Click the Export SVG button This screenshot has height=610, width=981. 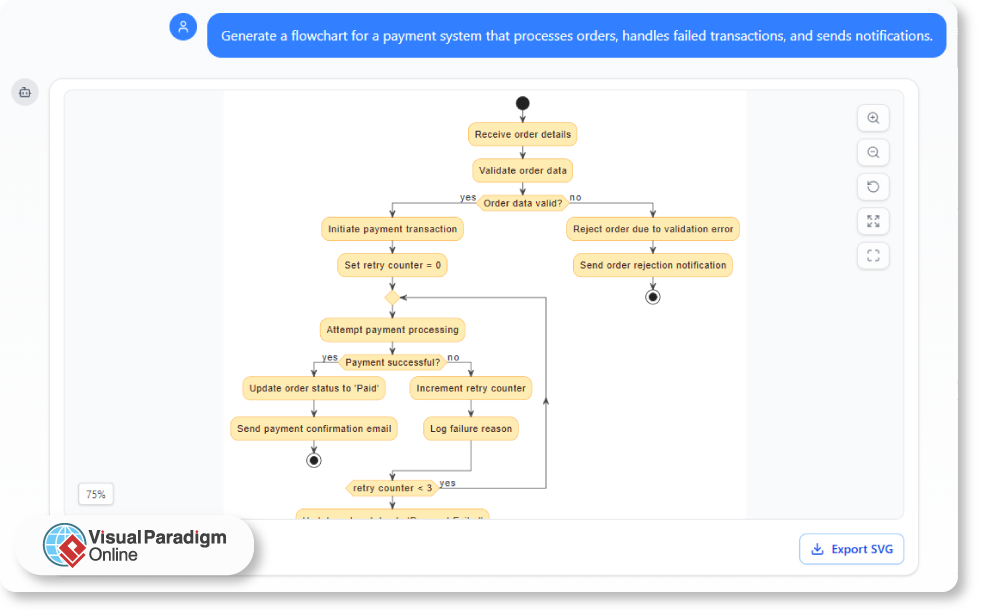pos(851,548)
